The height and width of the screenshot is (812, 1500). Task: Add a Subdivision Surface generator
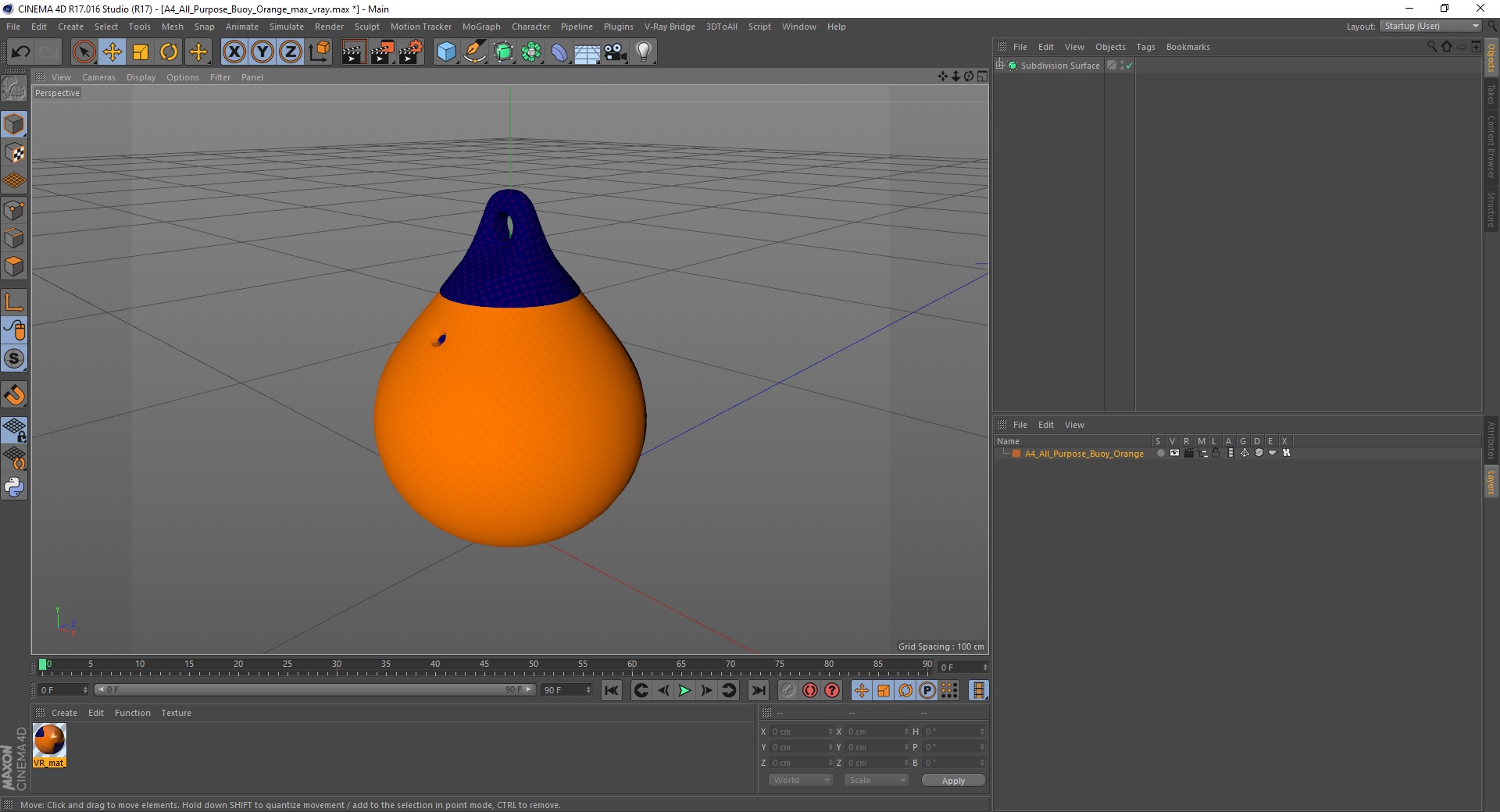504,52
